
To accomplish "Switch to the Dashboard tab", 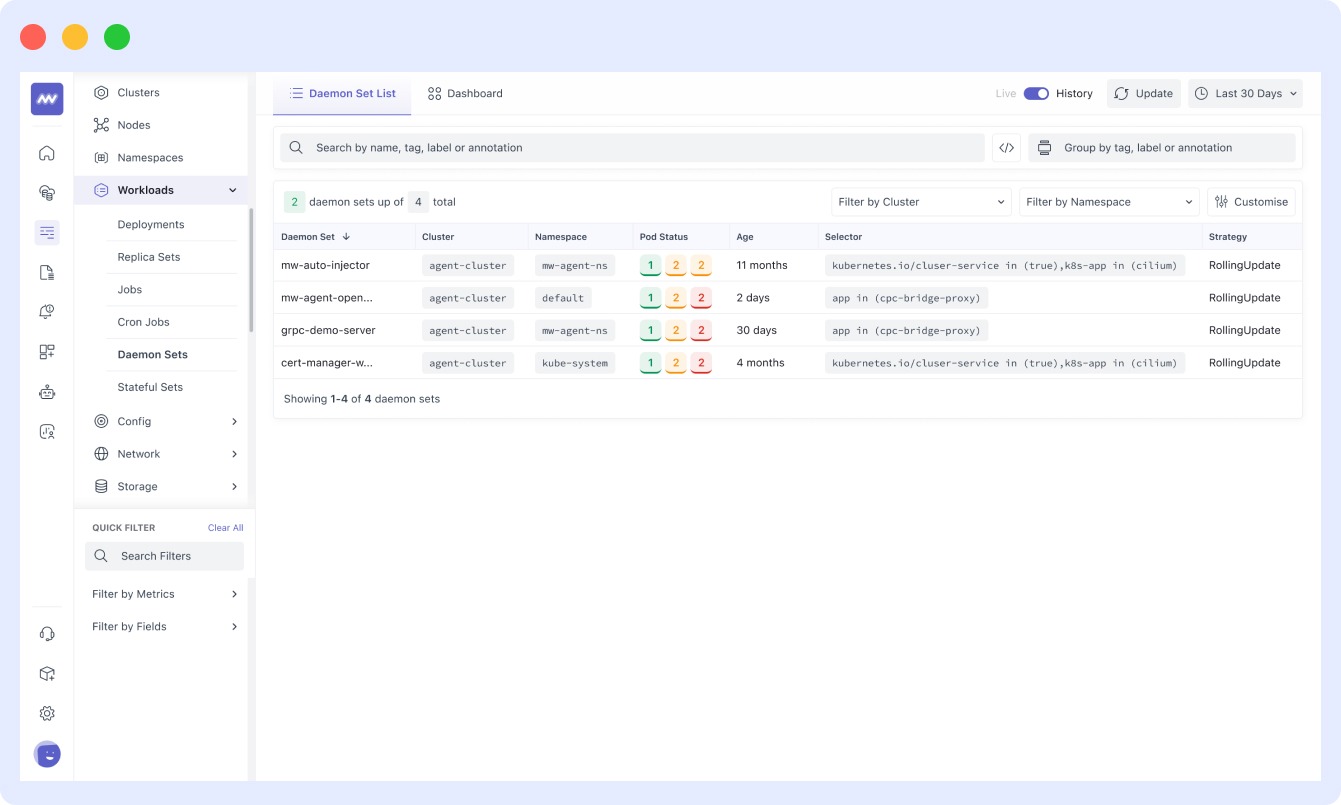I will coord(465,93).
